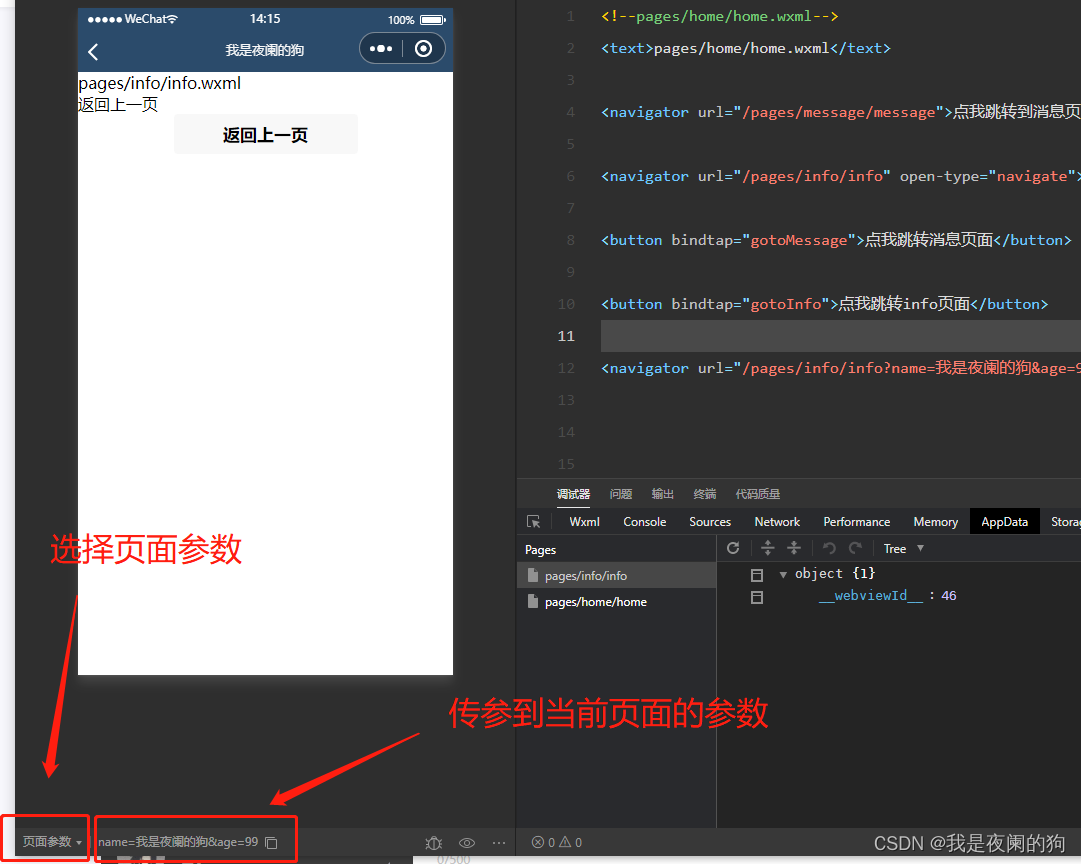1081x864 pixels.
Task: Open the Memory debugger tab
Action: click(936, 522)
